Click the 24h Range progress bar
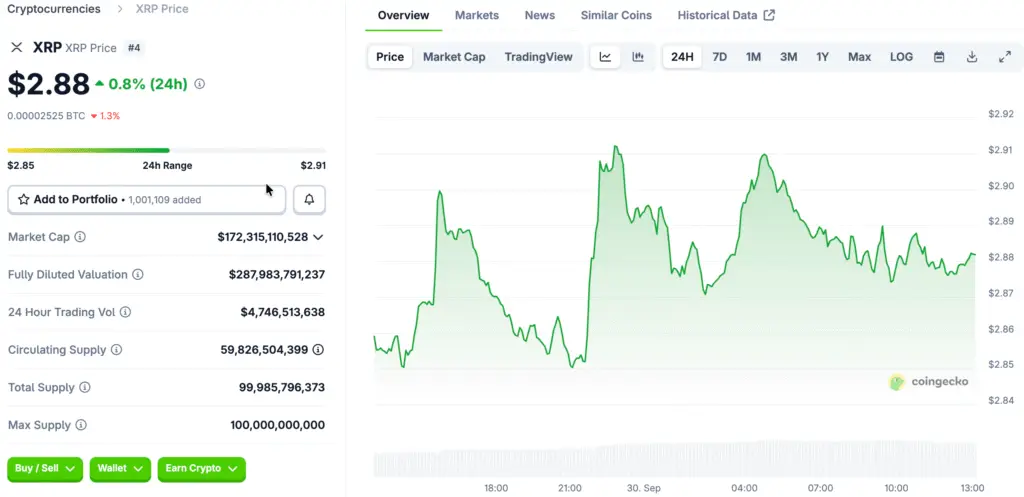 pyautogui.click(x=167, y=150)
